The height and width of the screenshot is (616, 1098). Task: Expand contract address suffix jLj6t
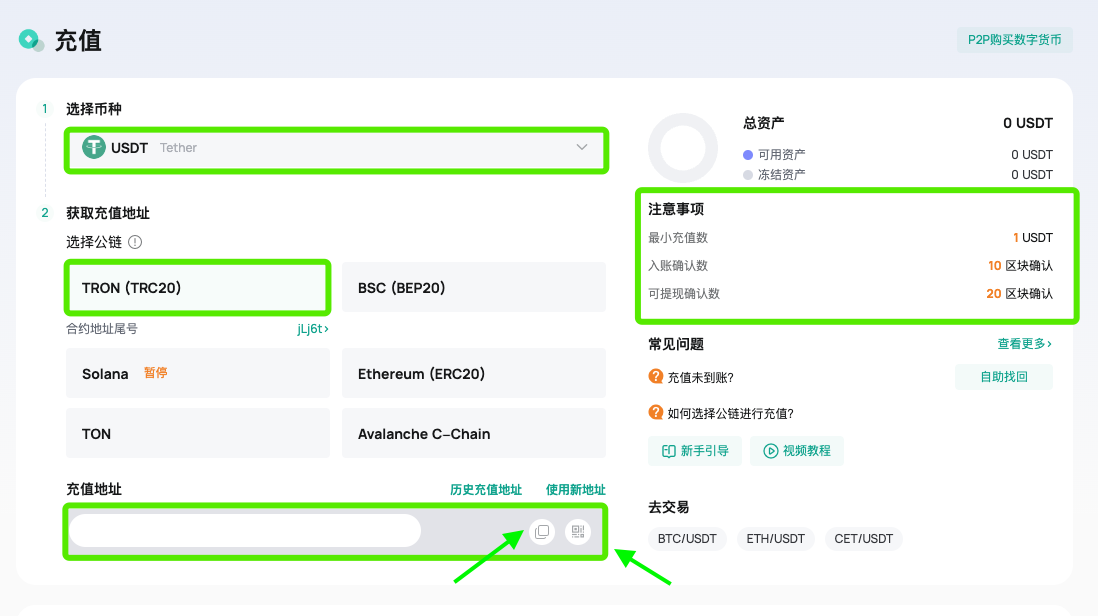tap(312, 329)
